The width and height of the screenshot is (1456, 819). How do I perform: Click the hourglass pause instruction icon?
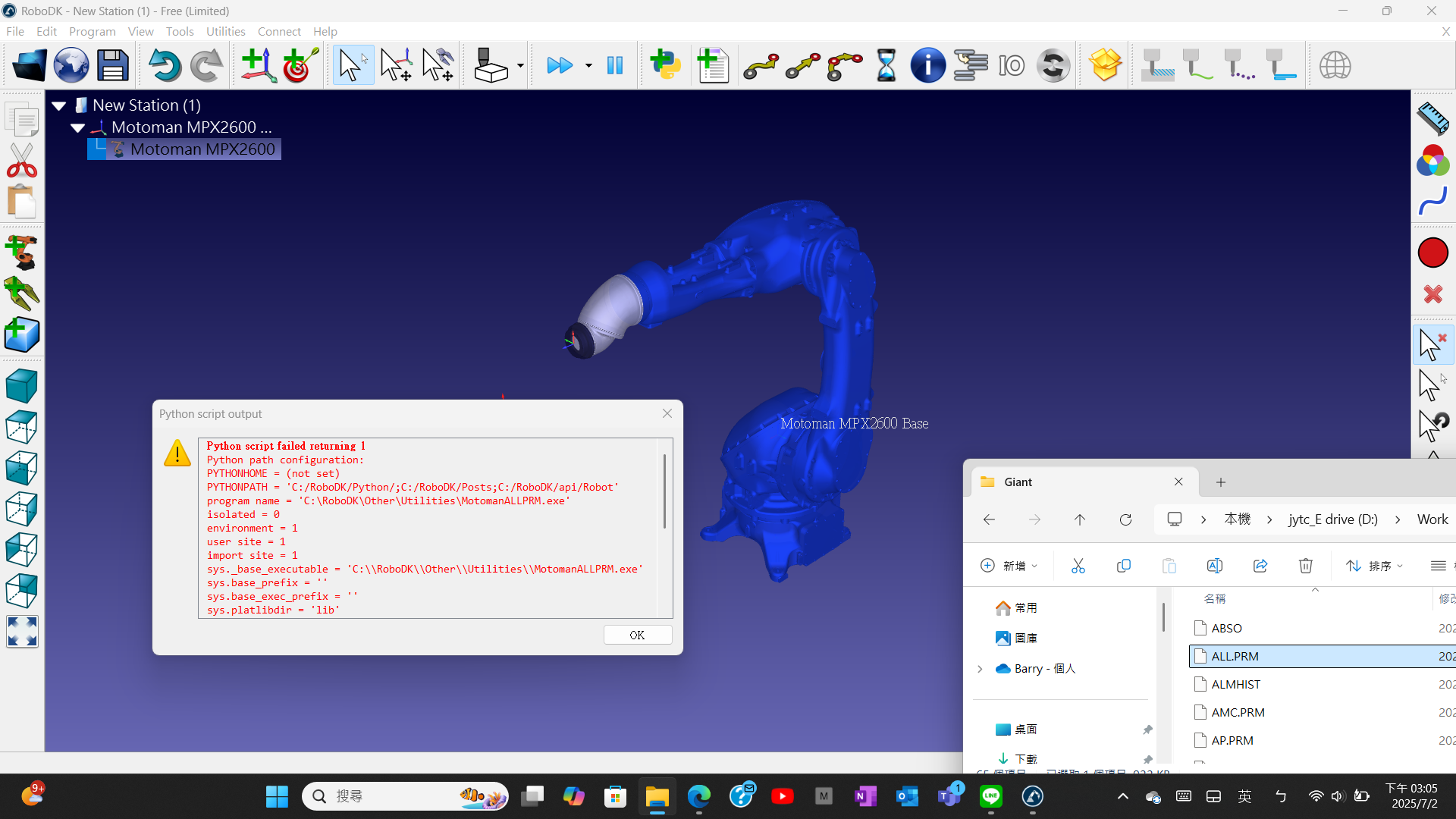click(x=886, y=66)
